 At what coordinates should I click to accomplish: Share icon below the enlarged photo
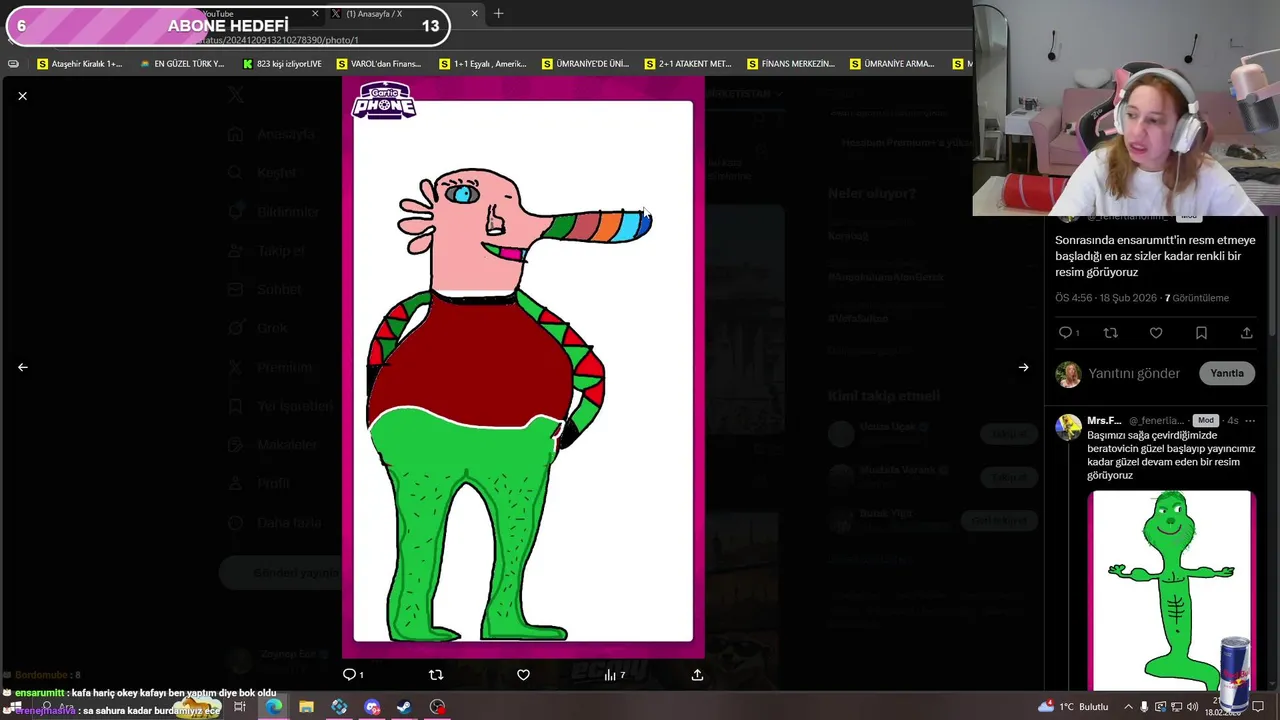point(697,675)
